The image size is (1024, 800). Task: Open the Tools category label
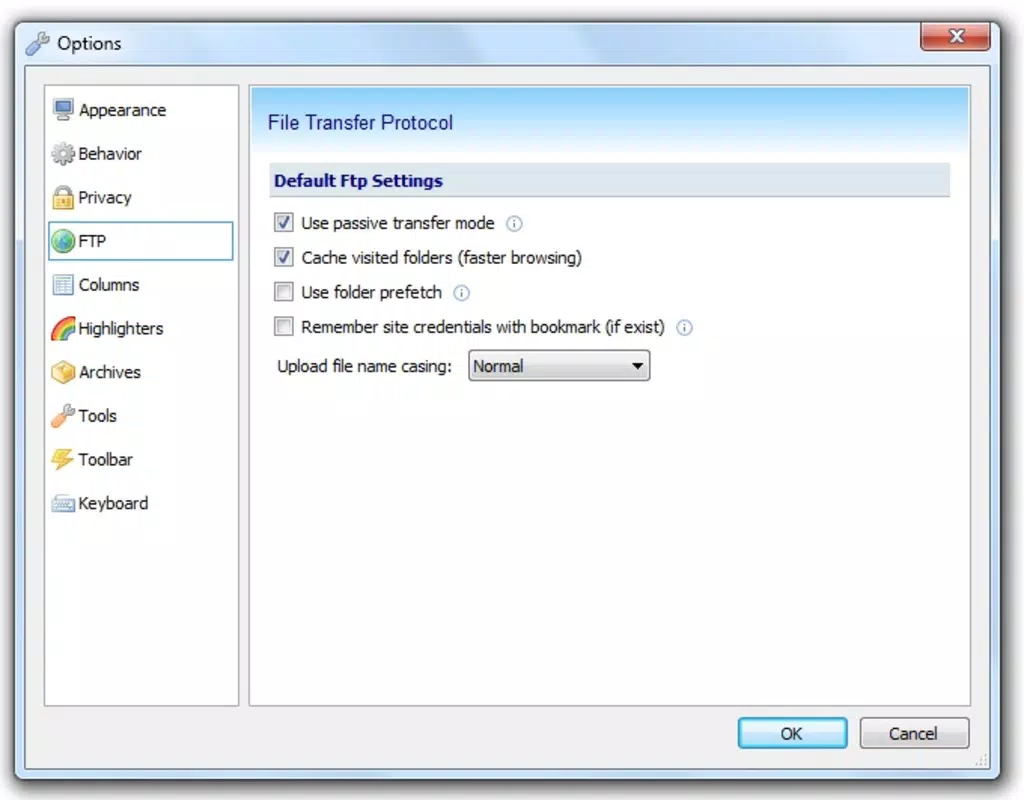coord(97,416)
